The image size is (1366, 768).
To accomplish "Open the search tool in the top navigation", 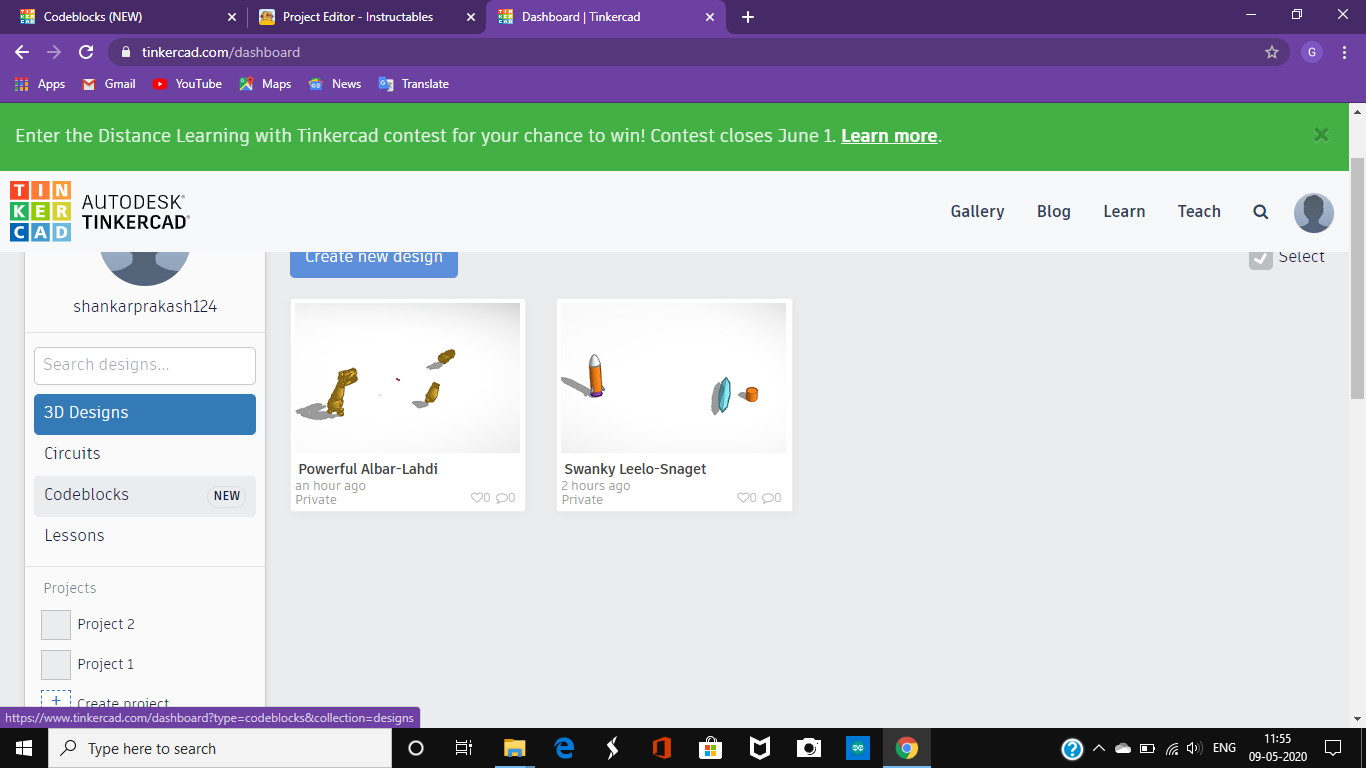I will (1260, 211).
